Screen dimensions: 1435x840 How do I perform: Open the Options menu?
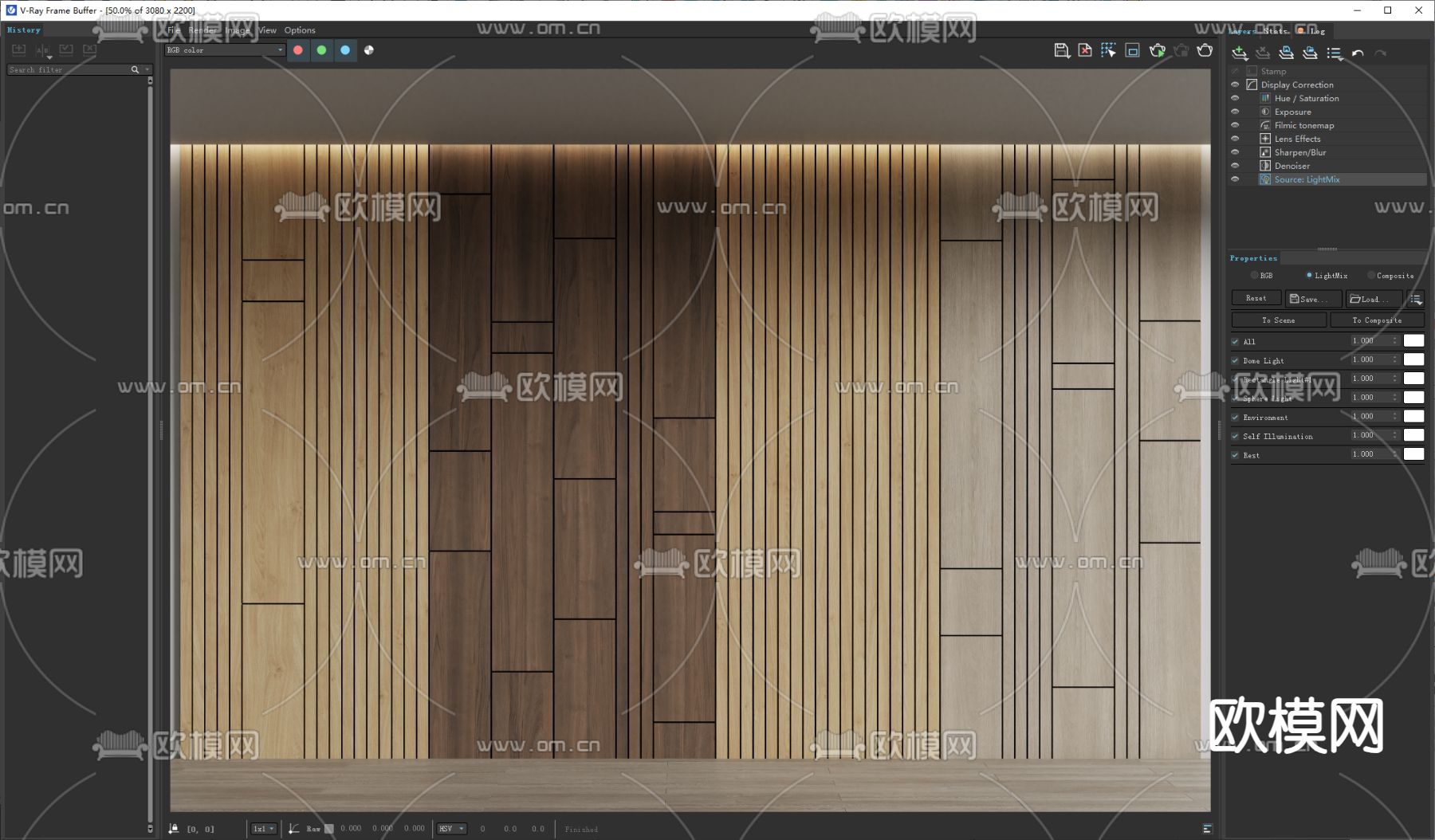300,30
